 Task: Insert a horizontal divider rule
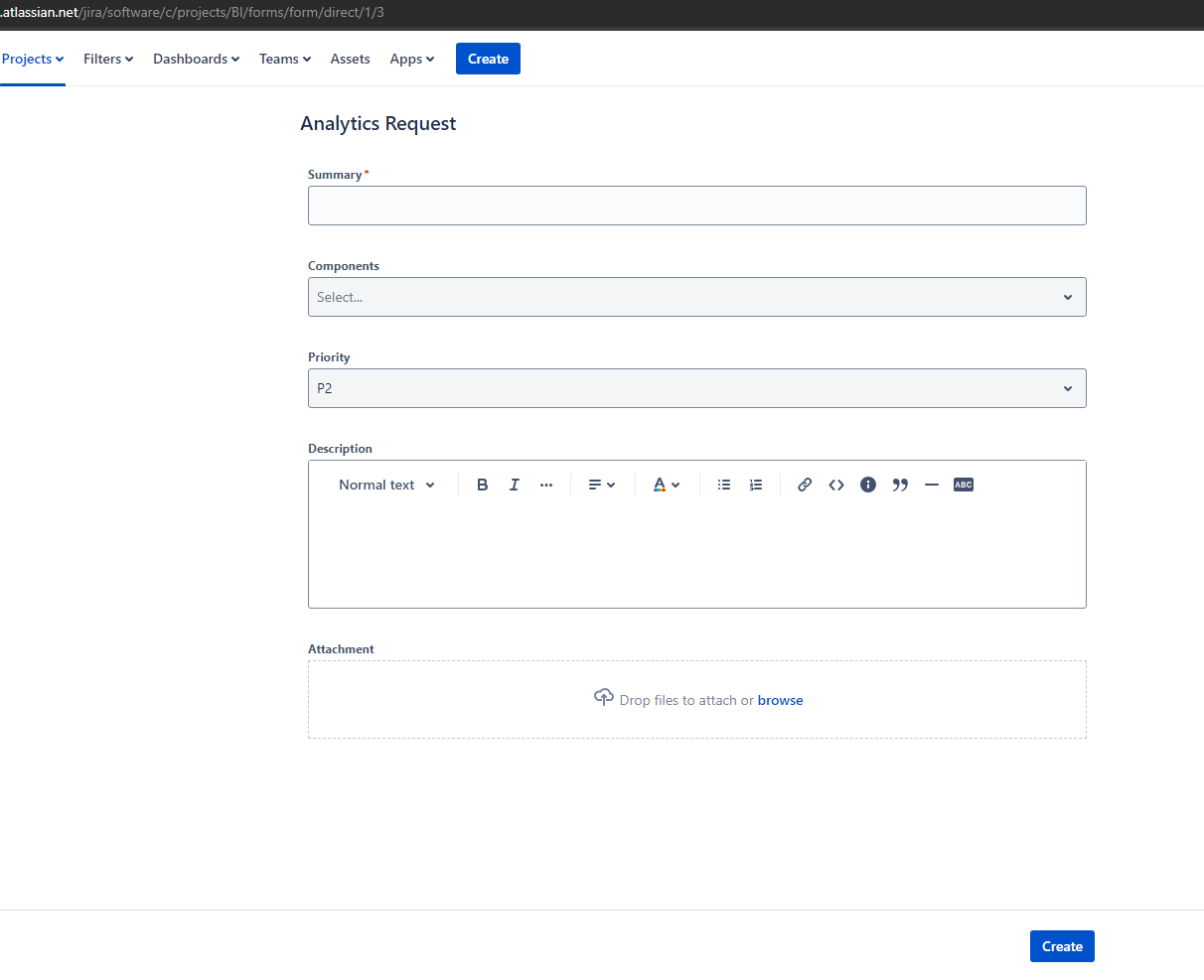point(932,485)
